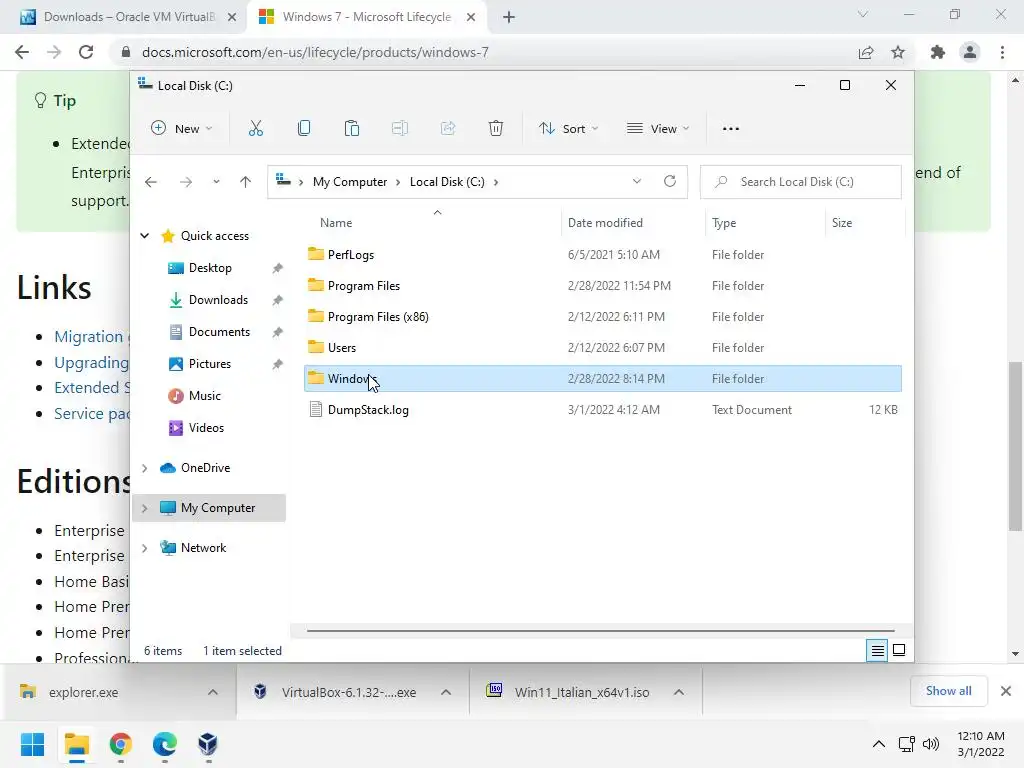Expand the Network tree node
The width and height of the screenshot is (1024, 768).
pos(144,548)
